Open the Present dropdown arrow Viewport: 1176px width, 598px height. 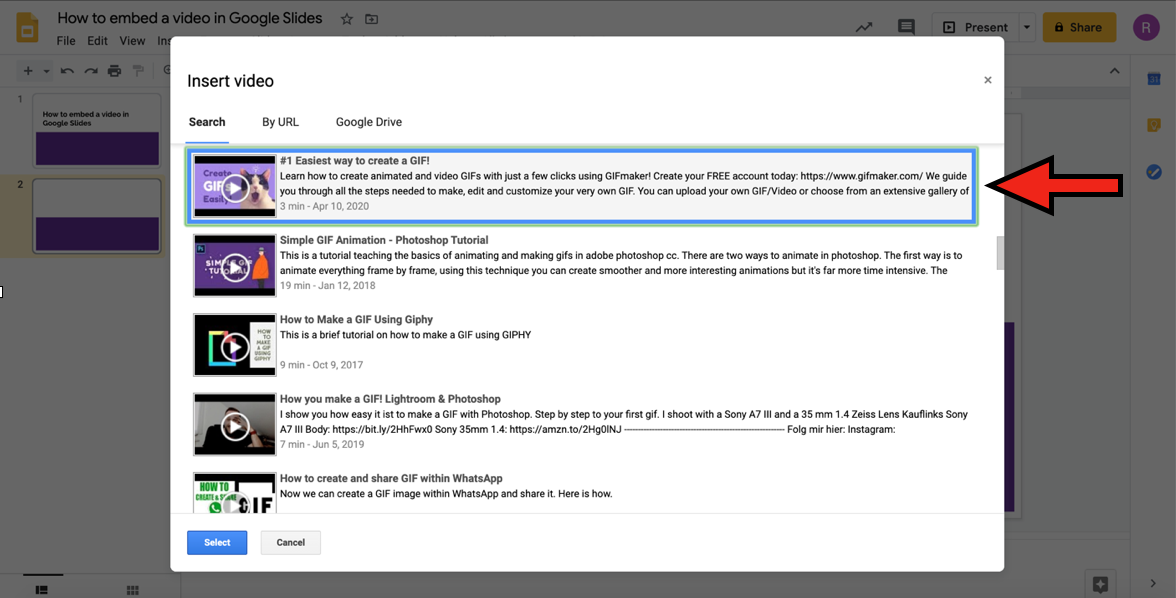pyautogui.click(x=1027, y=27)
